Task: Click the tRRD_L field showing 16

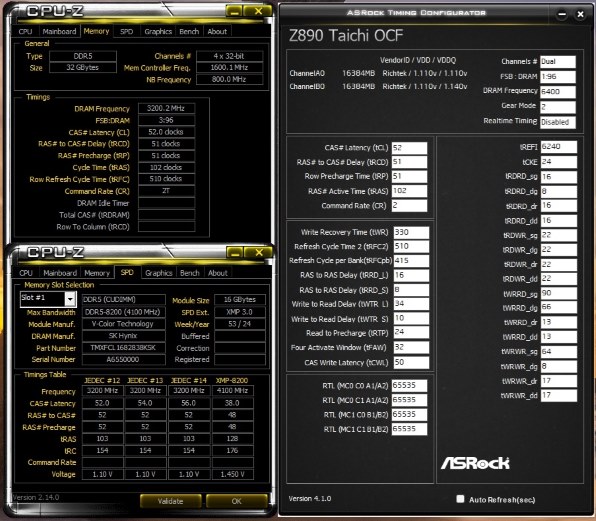Action: tap(411, 275)
